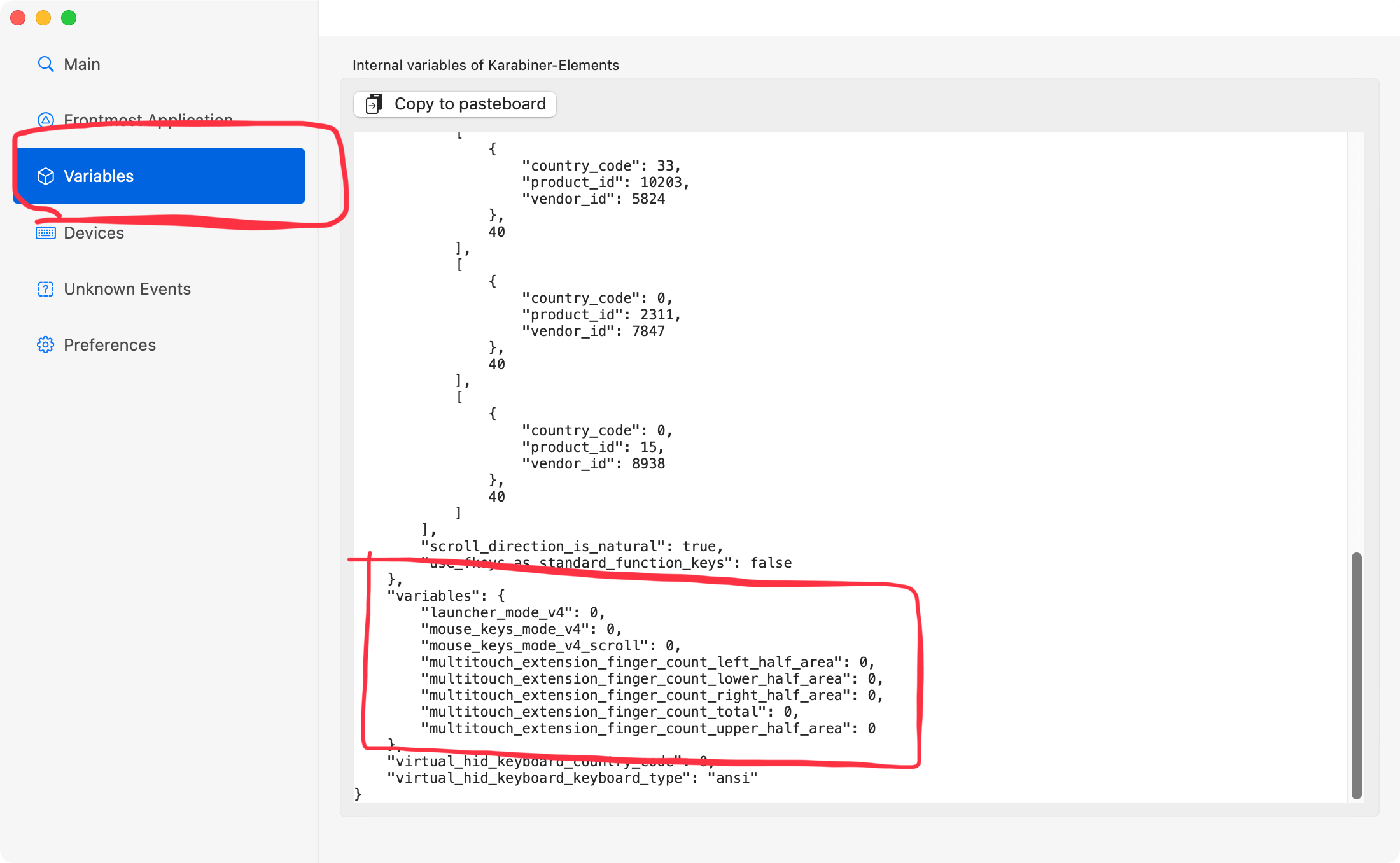The width and height of the screenshot is (1400, 863).
Task: Open the Main section
Action: [x=159, y=64]
